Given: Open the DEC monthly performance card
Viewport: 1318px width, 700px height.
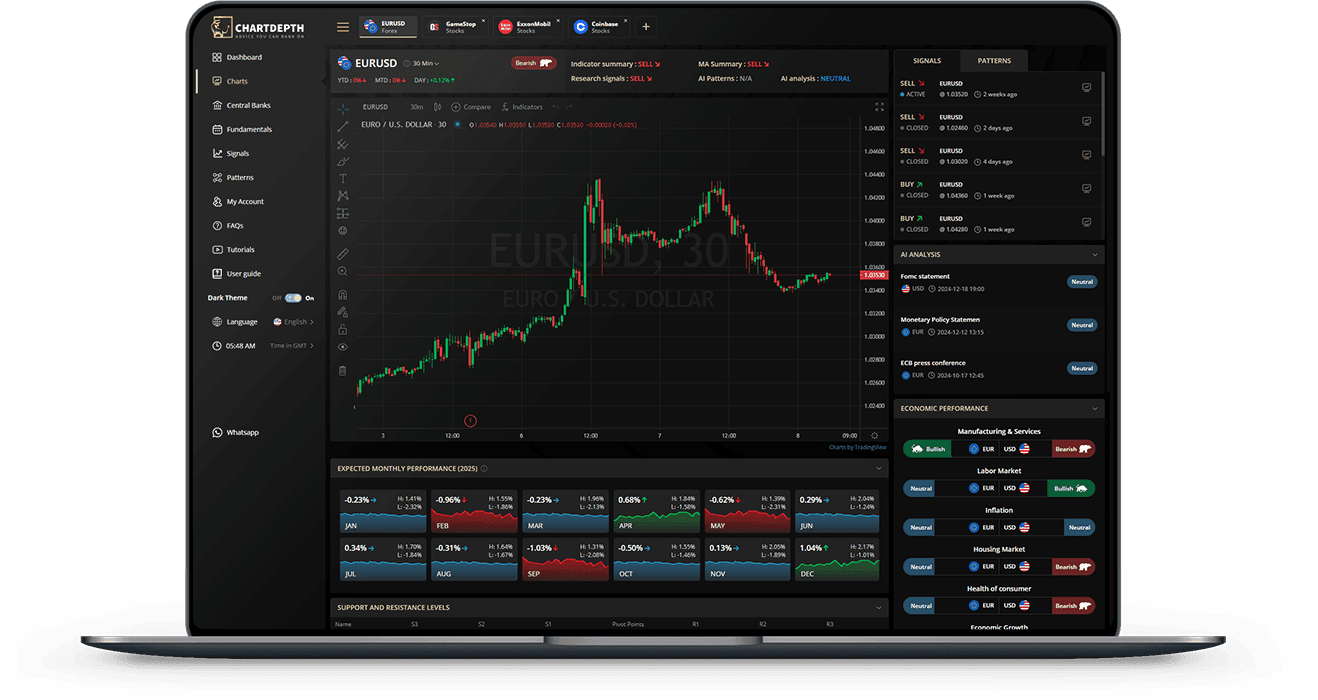Looking at the screenshot, I should coord(837,560).
